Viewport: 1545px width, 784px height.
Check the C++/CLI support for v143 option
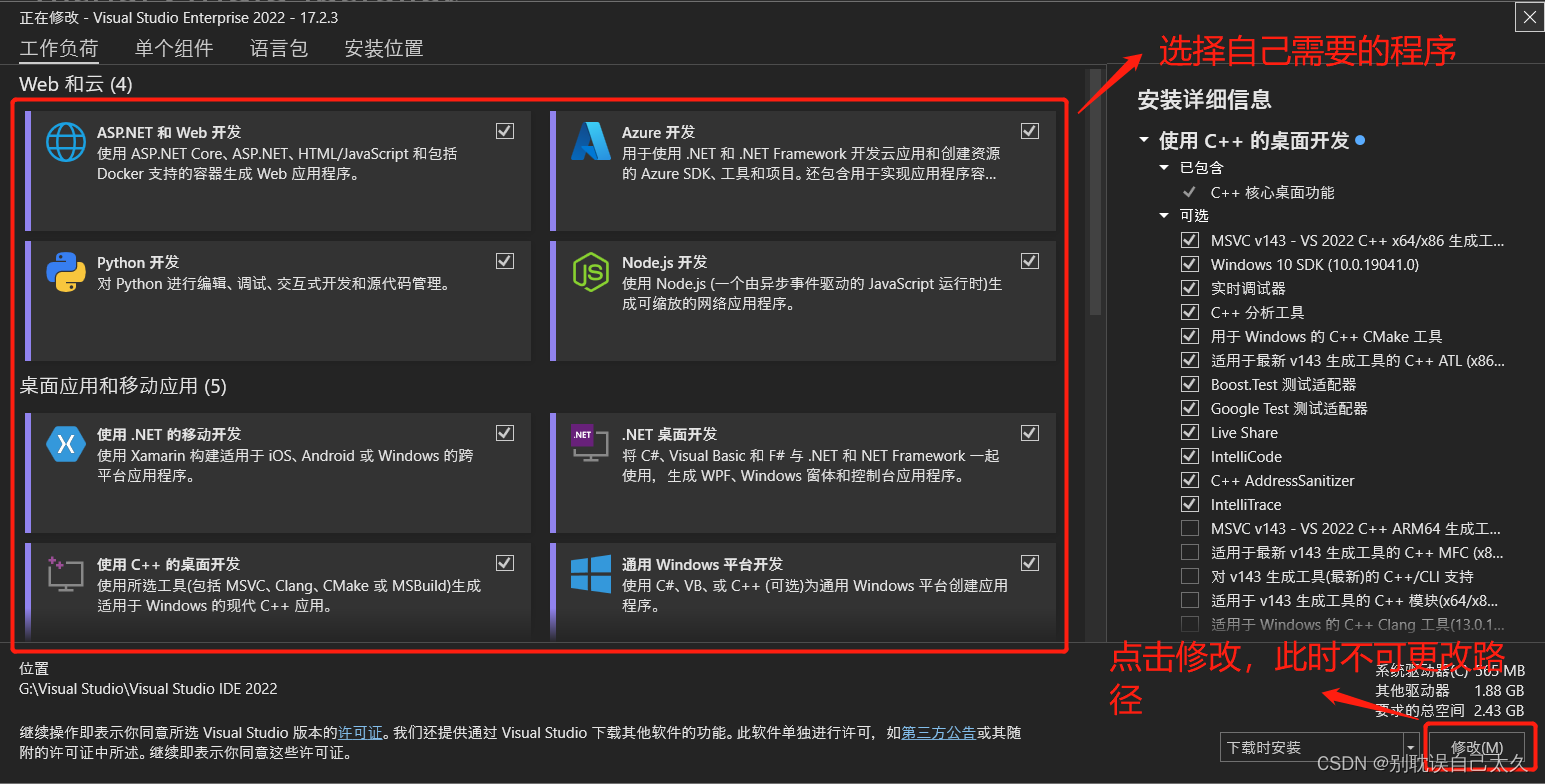pyautogui.click(x=1190, y=576)
